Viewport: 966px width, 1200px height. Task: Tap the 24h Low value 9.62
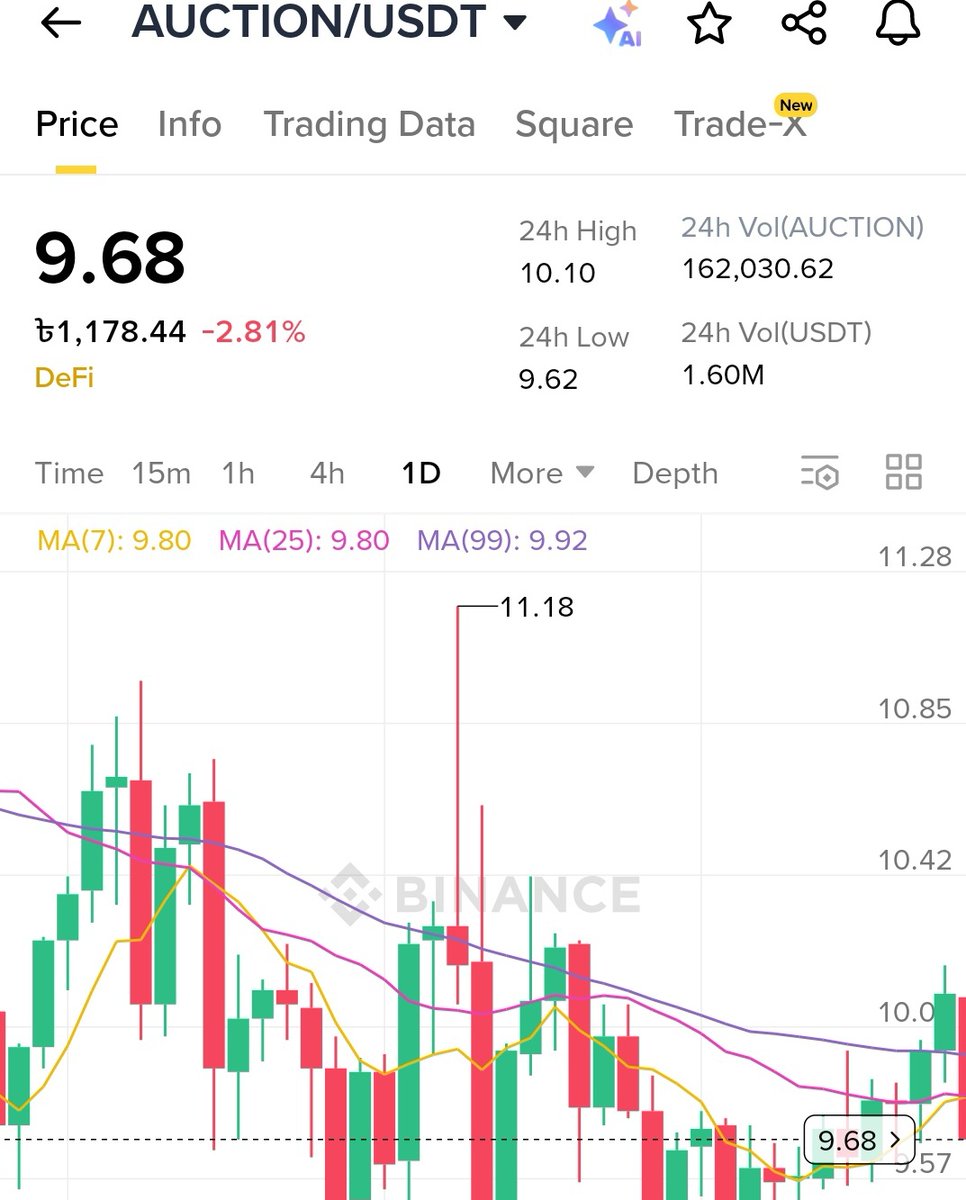(548, 379)
